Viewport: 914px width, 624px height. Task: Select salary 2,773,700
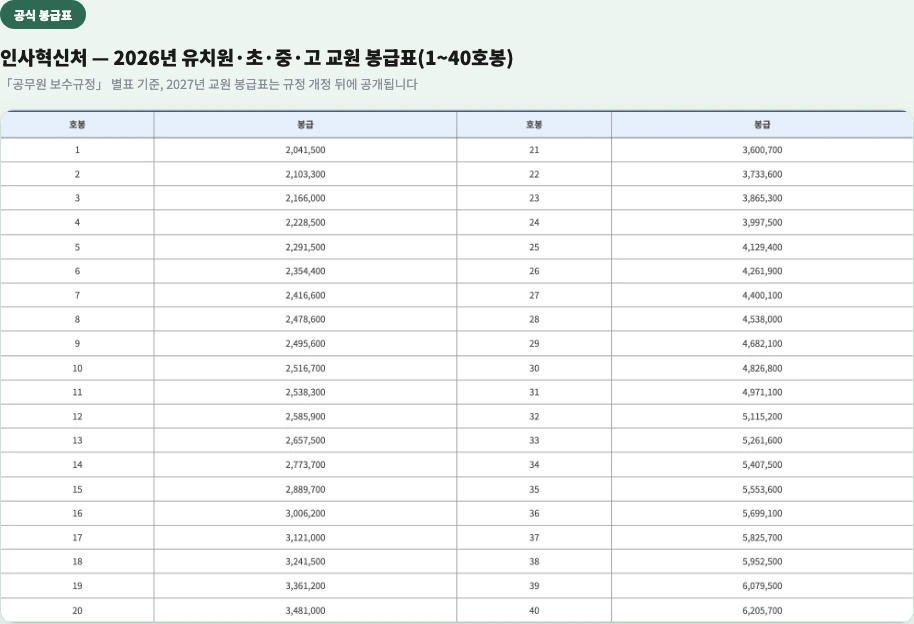[x=305, y=465]
